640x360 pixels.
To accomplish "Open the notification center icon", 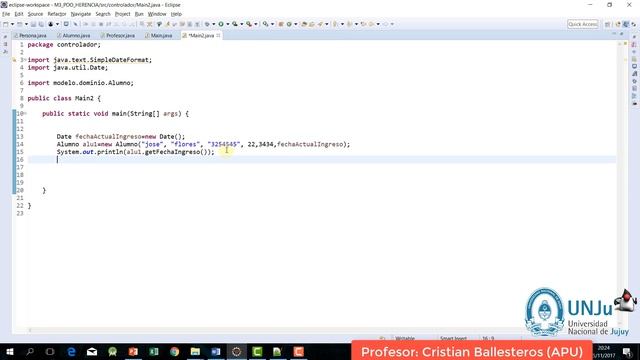I will [x=628, y=351].
